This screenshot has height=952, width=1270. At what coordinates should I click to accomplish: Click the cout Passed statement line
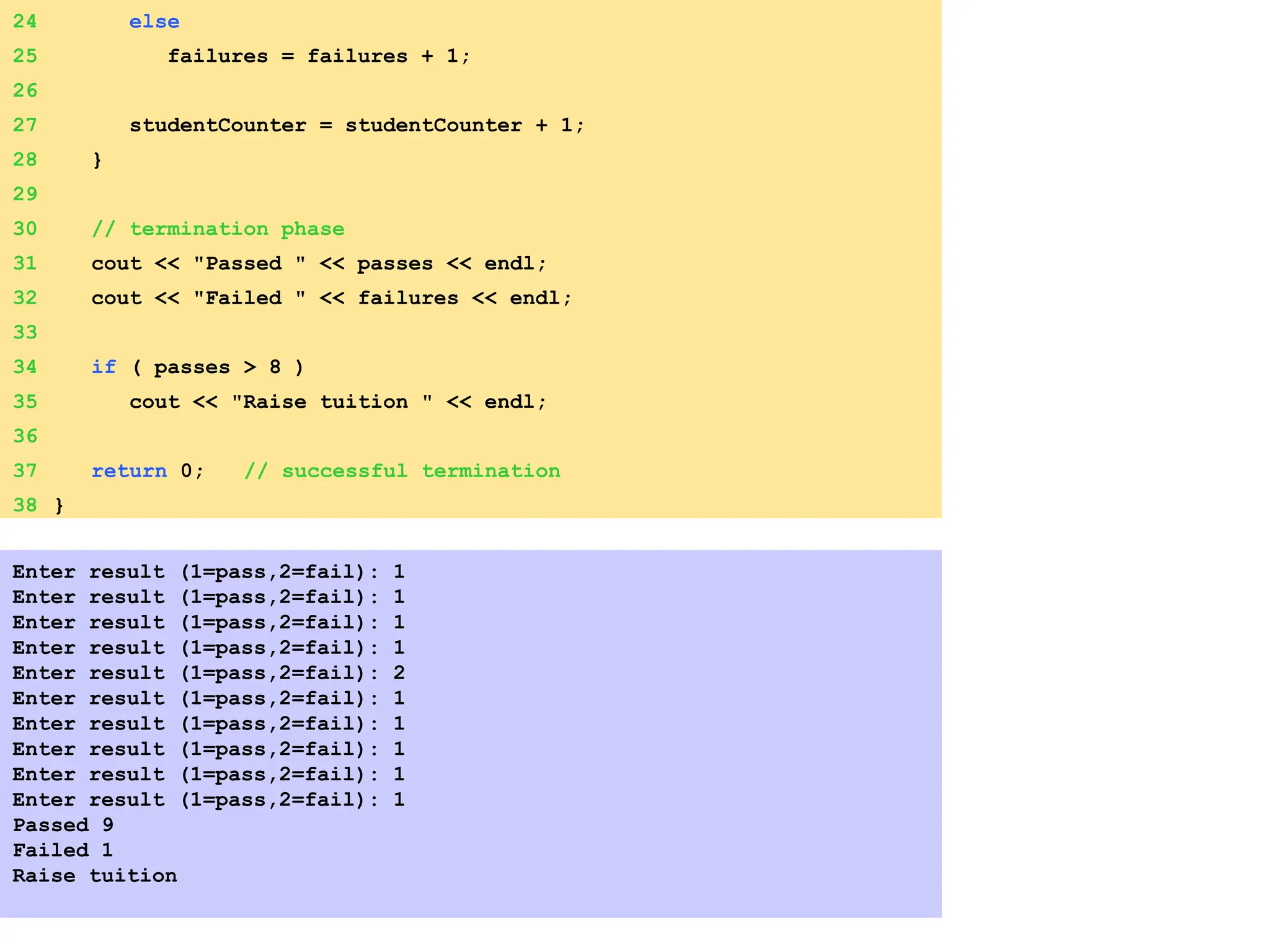click(x=319, y=263)
